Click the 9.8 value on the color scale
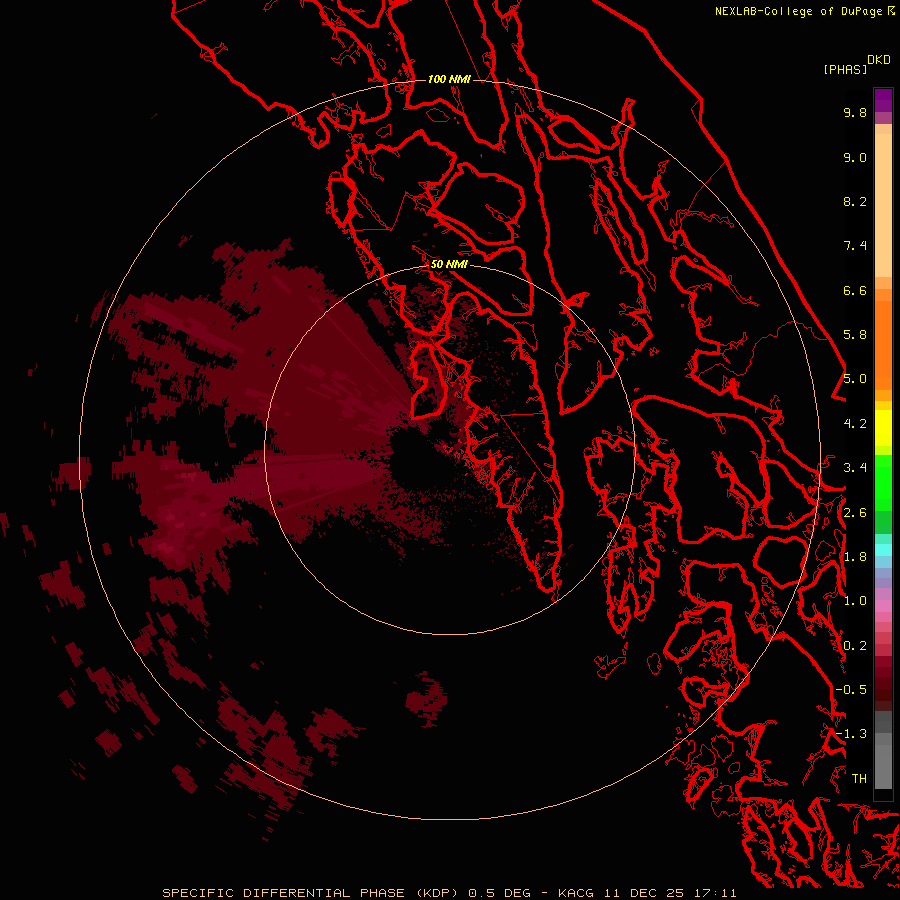Screen dimensions: 900x900 [855, 112]
